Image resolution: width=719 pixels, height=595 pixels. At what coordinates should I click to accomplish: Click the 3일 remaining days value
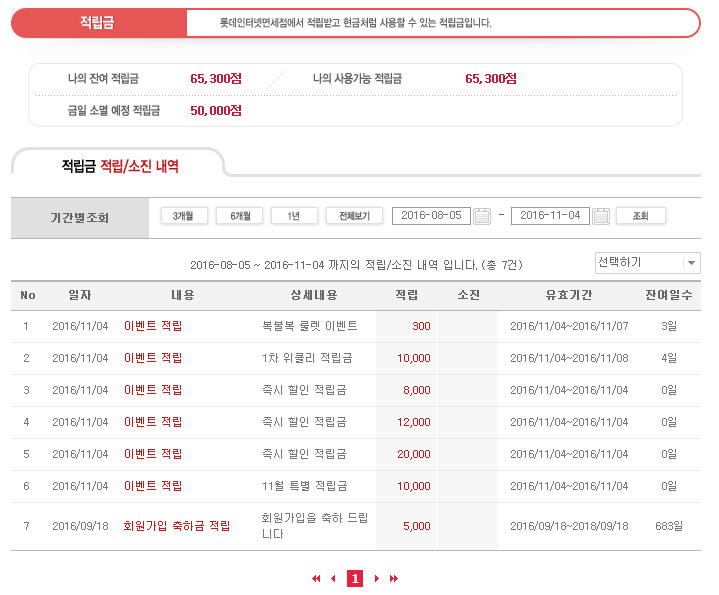[x=669, y=326]
